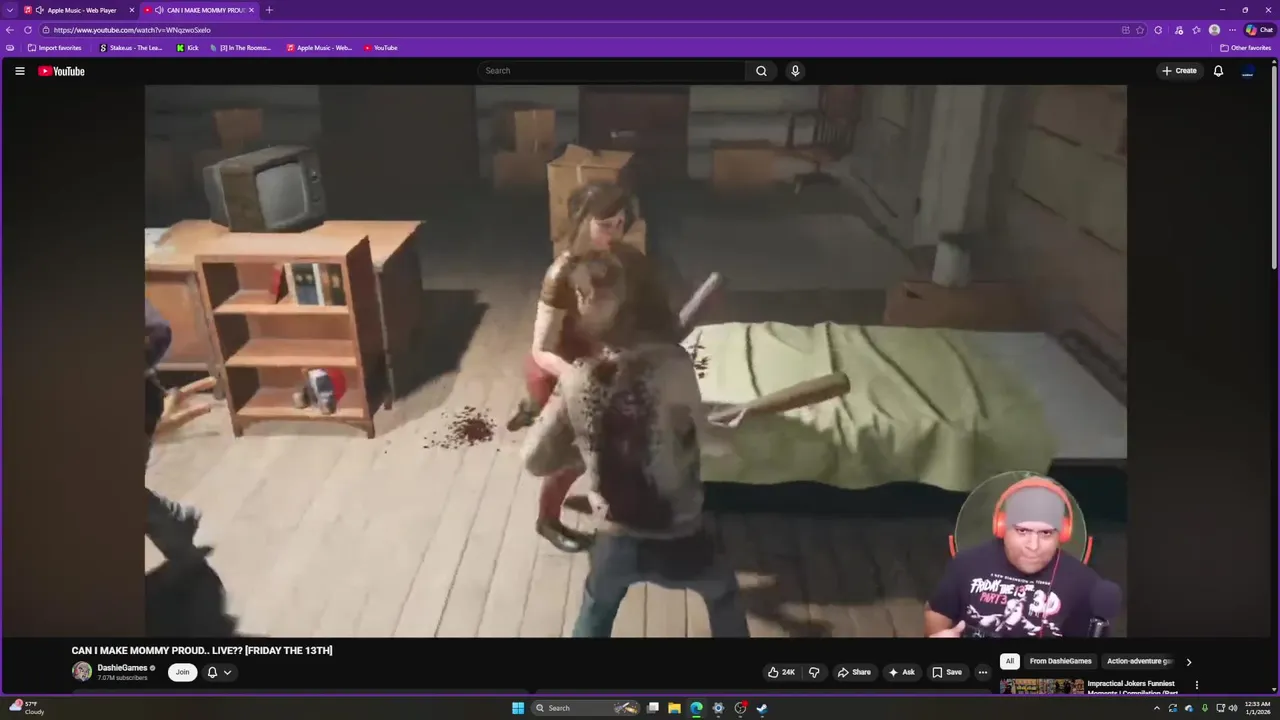View site information lock icon
Image resolution: width=1280 pixels, height=720 pixels.
(x=46, y=30)
